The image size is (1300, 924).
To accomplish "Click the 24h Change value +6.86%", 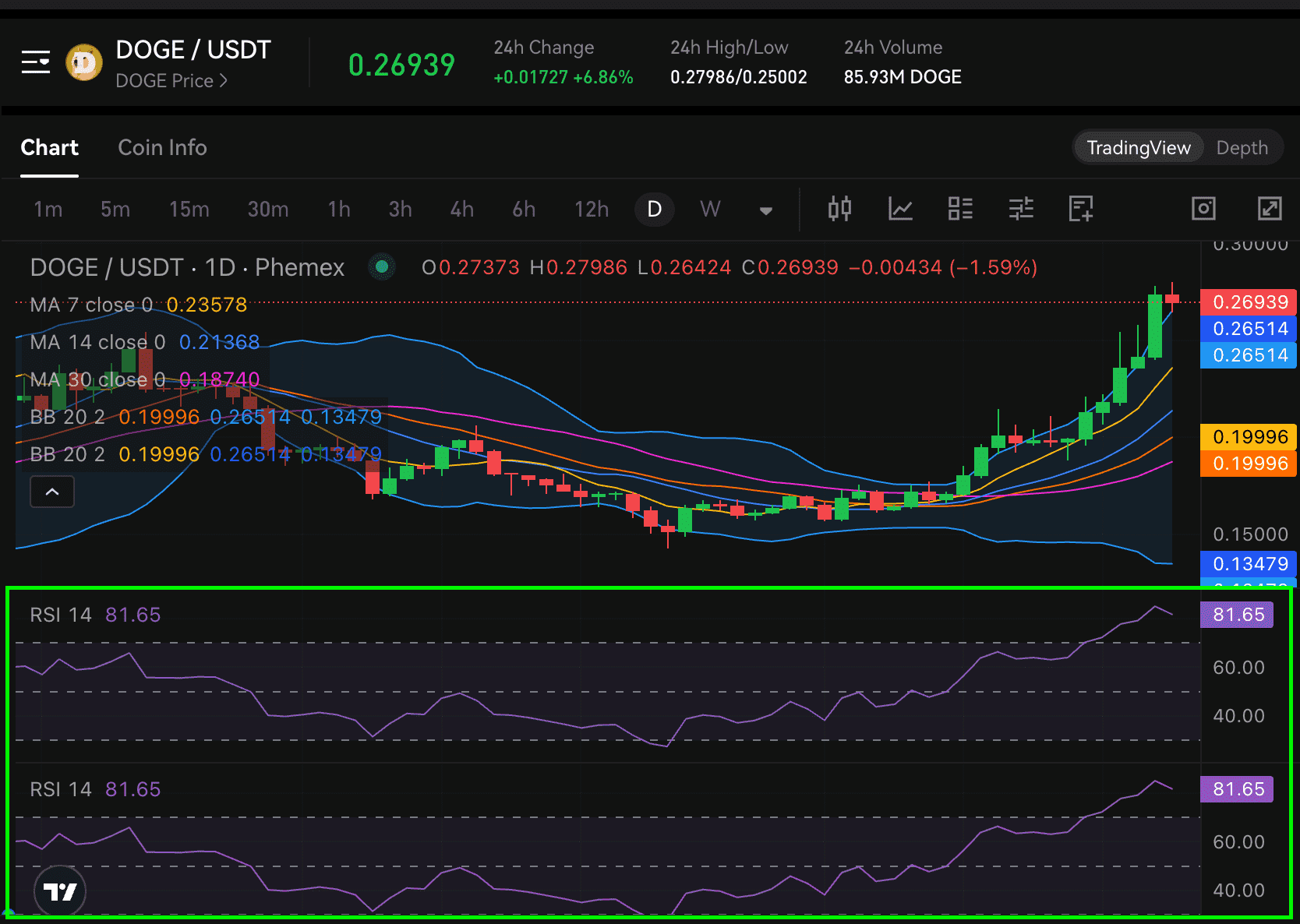I will click(x=603, y=77).
